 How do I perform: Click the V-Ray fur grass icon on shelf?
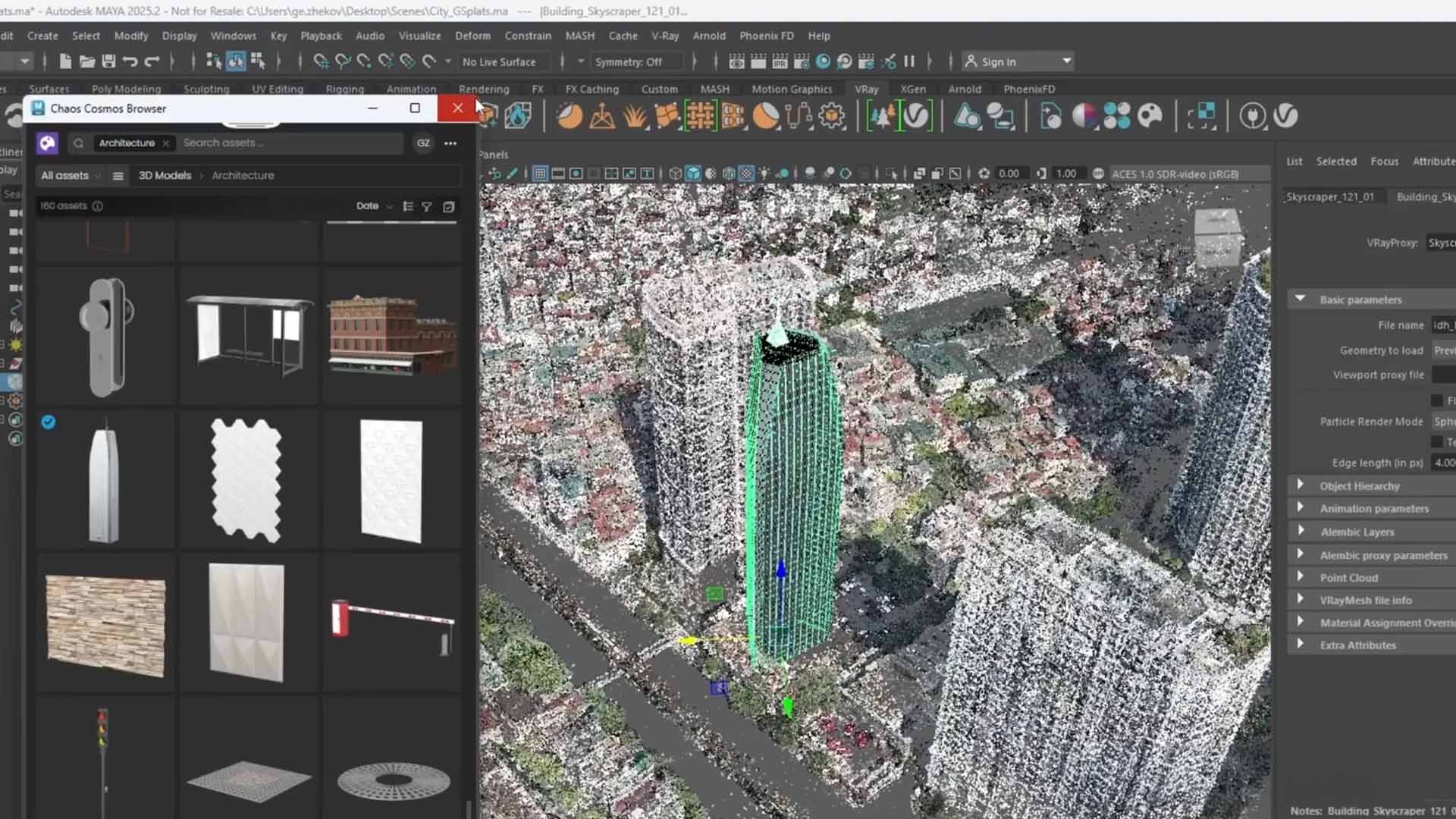click(x=635, y=116)
